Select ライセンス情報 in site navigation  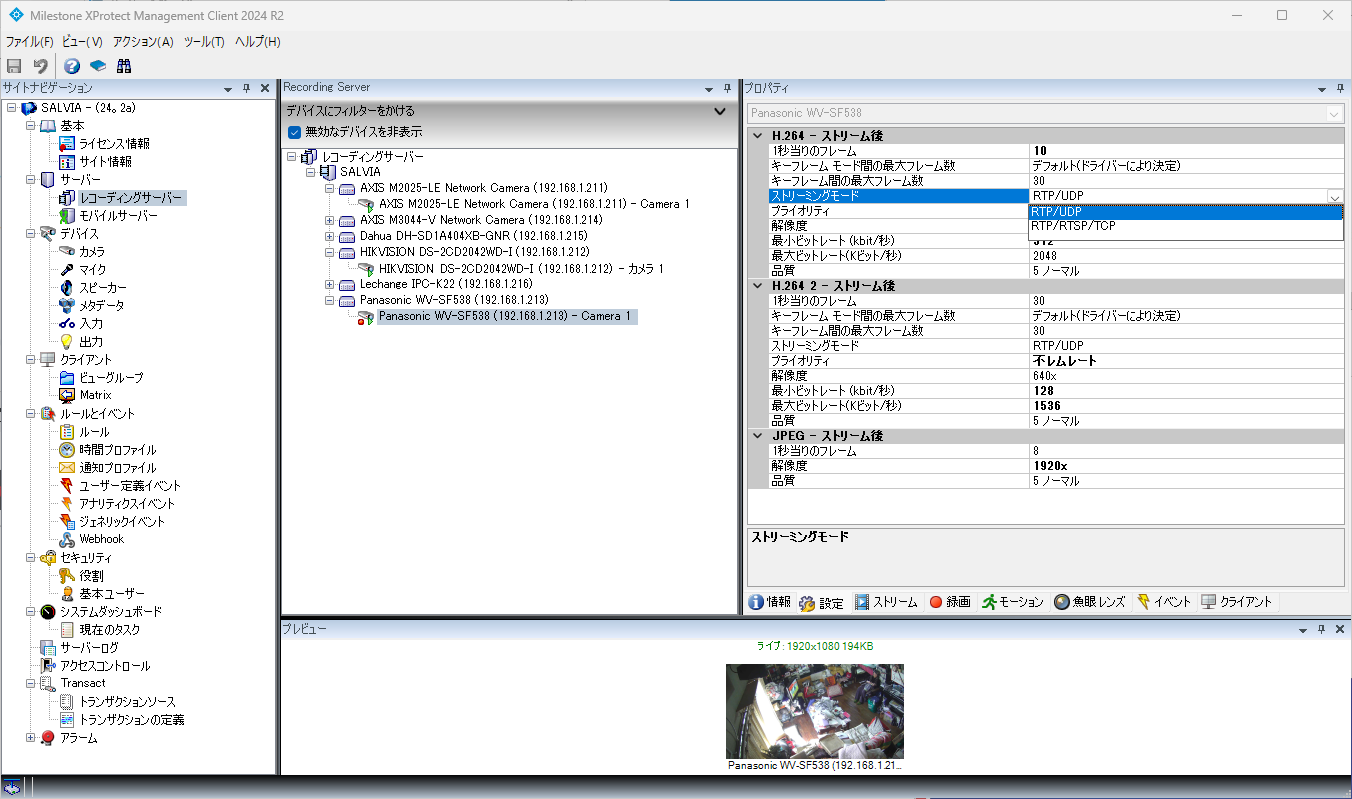[x=114, y=144]
